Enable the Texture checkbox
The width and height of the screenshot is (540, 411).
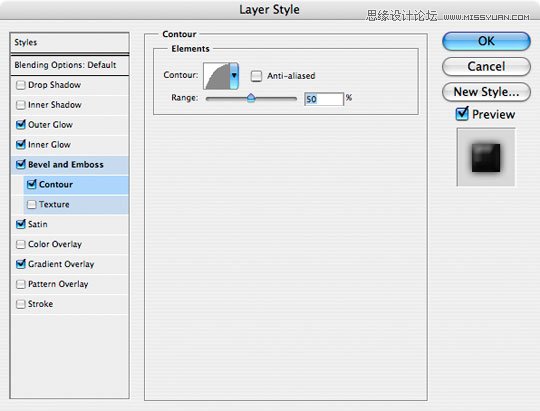(32, 204)
